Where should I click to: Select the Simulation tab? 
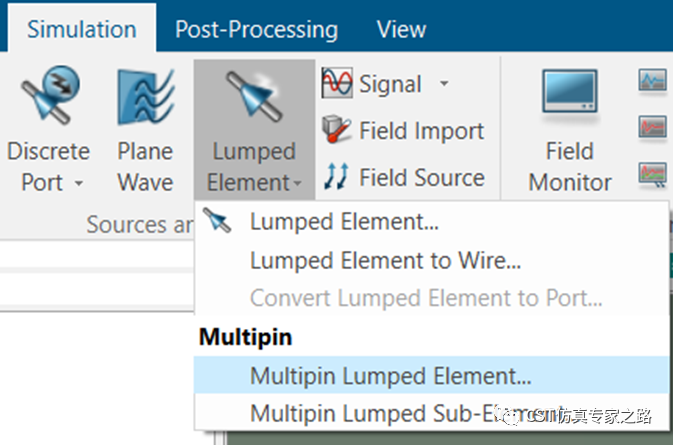[x=82, y=29]
